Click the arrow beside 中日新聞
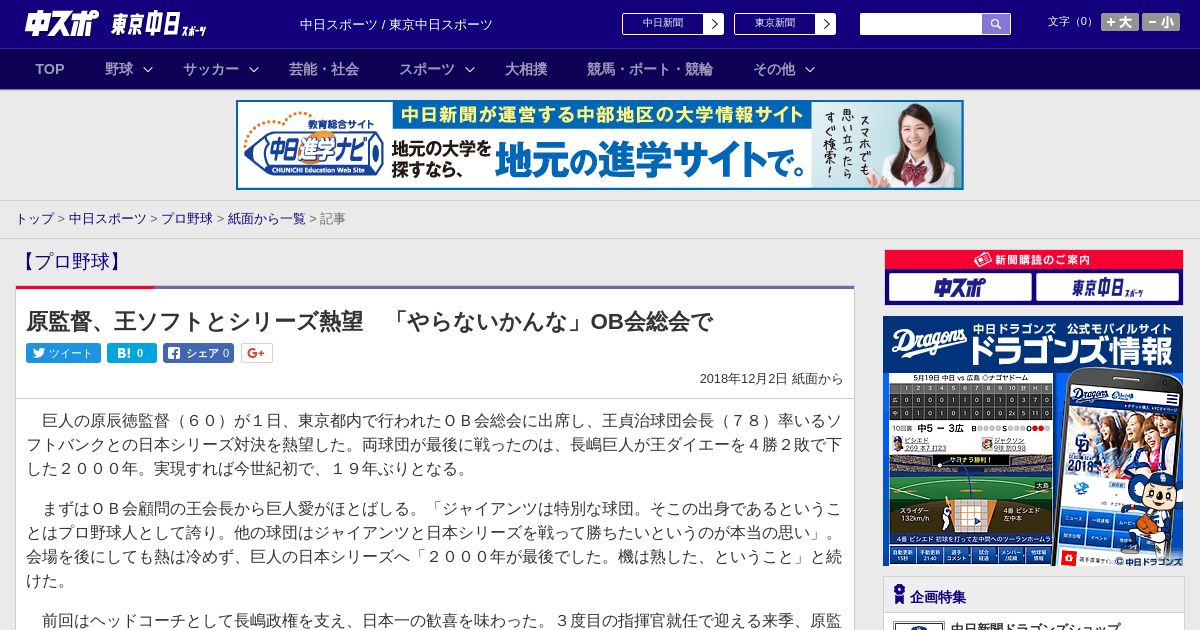Screen dimensions: 1200x630 pos(713,24)
